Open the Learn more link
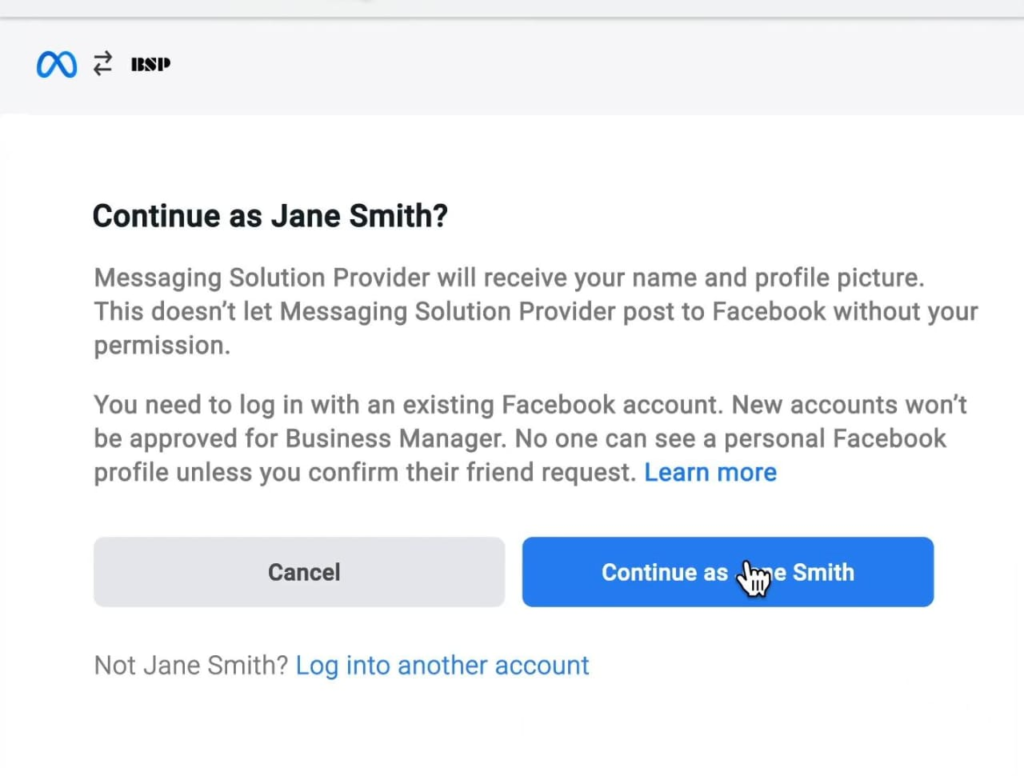1024x776 pixels. [x=711, y=472]
